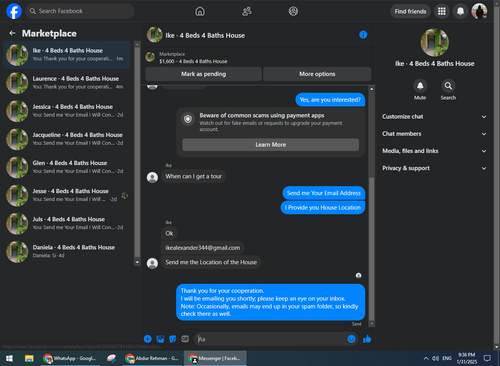500x366 pixels.
Task: Click the 'Yes, are you interested?' message
Action: click(330, 100)
